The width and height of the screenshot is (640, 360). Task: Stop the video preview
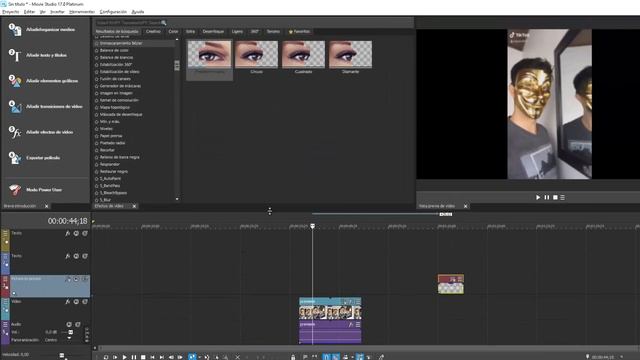(555, 198)
